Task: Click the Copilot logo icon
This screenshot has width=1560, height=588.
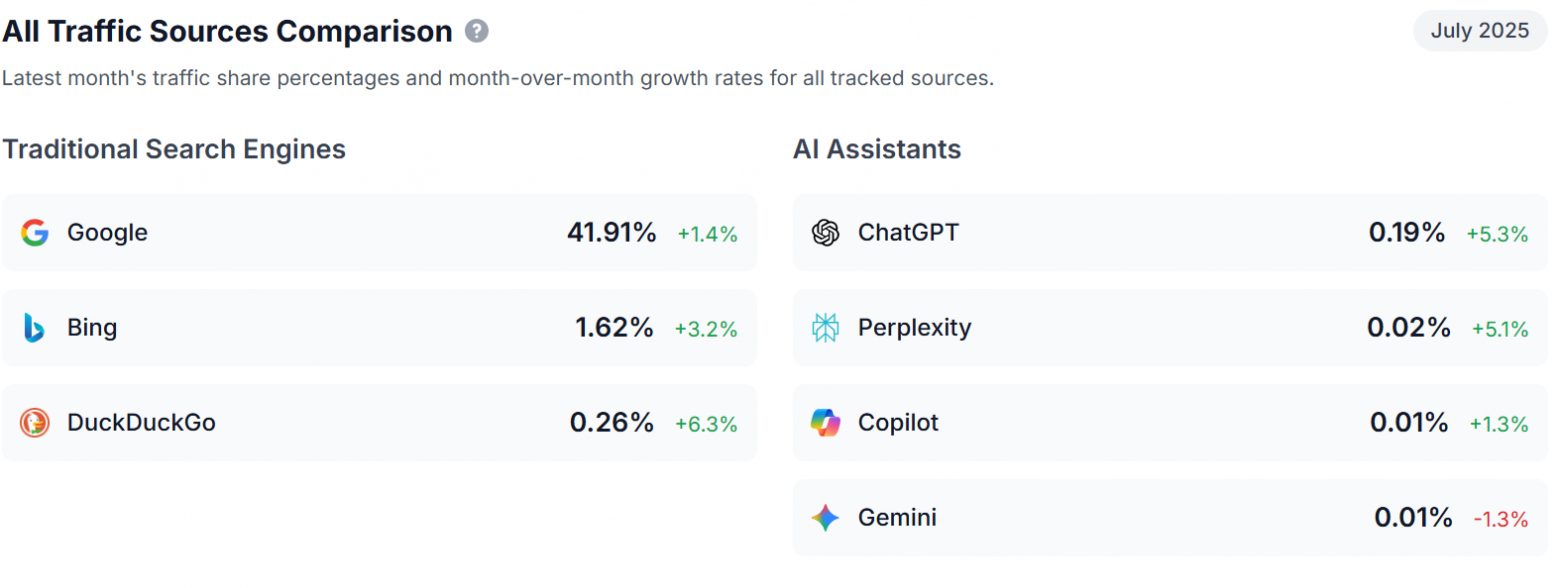Action: pos(825,423)
